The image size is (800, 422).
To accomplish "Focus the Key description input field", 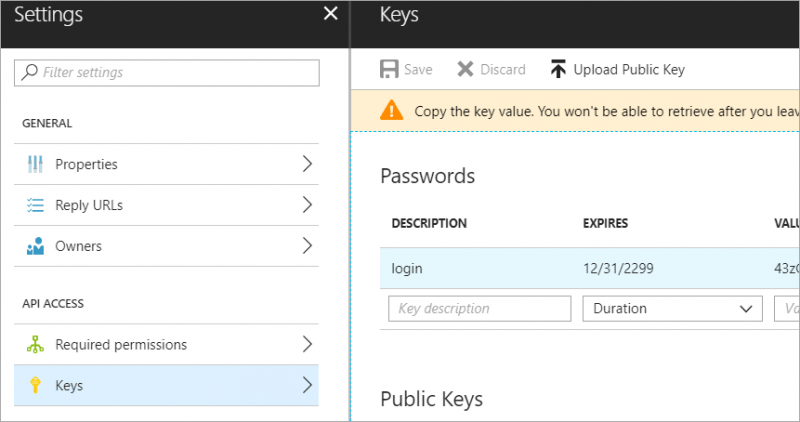I will pyautogui.click(x=480, y=309).
